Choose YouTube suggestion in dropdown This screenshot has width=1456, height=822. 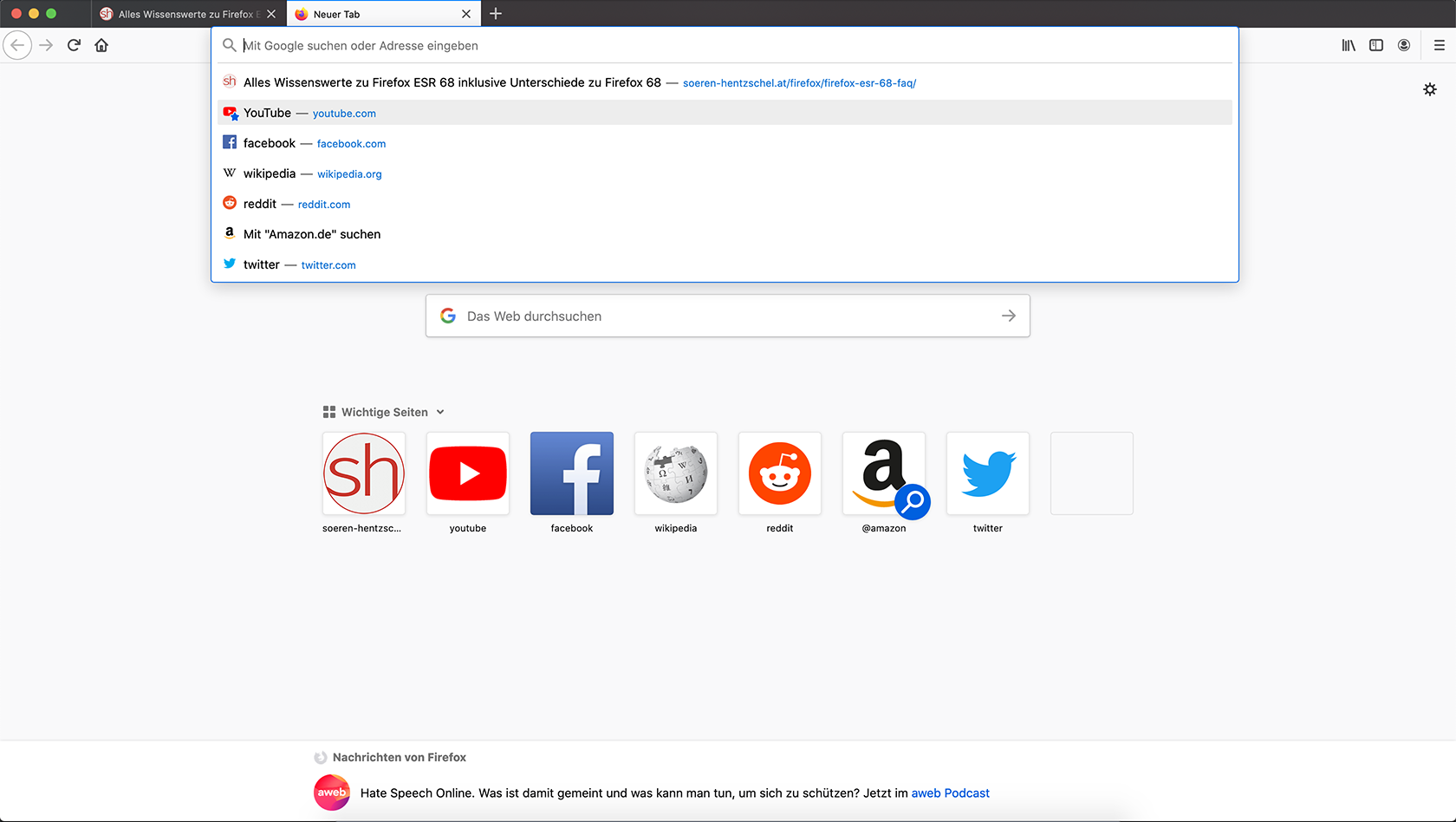pos(725,113)
